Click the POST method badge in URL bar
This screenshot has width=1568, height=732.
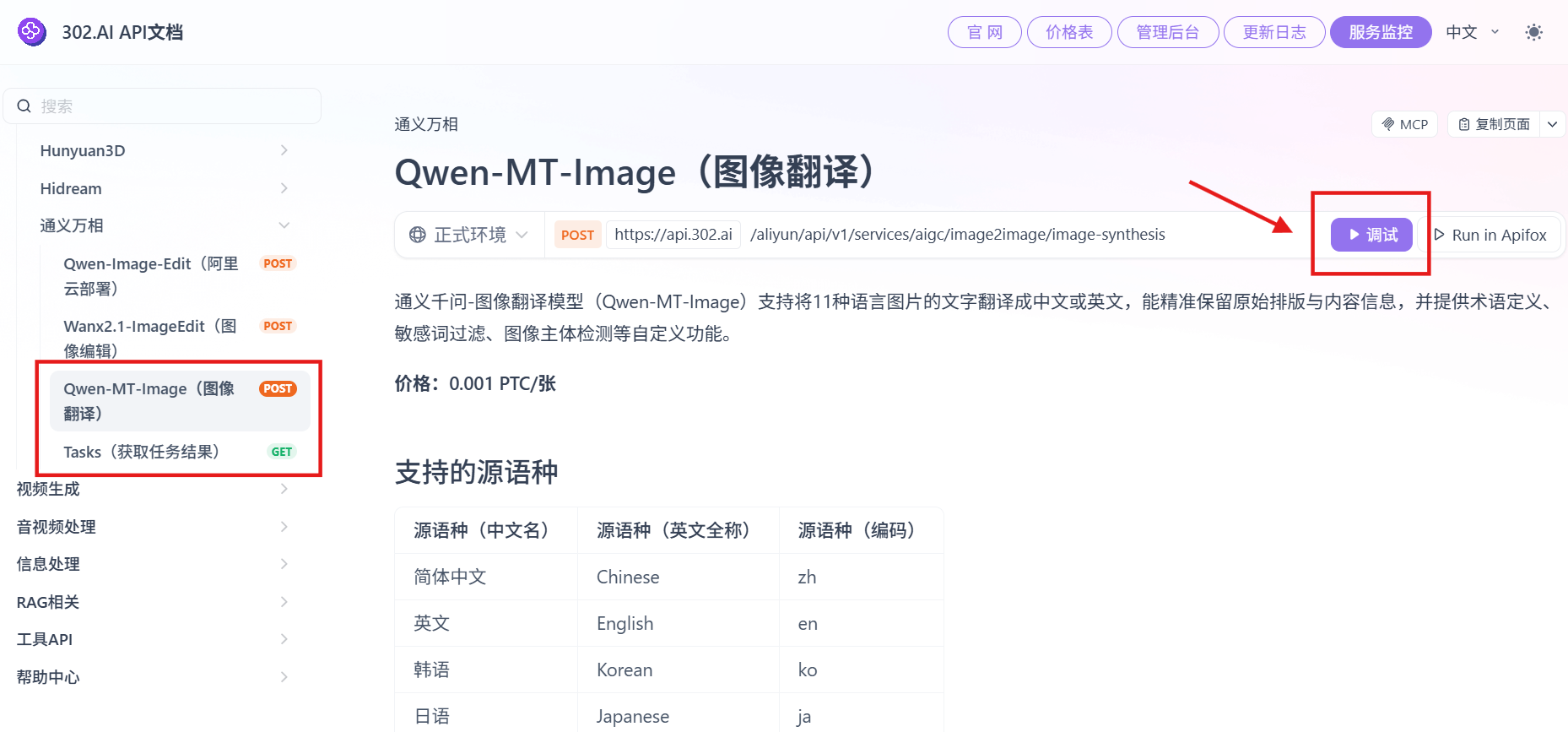click(577, 235)
